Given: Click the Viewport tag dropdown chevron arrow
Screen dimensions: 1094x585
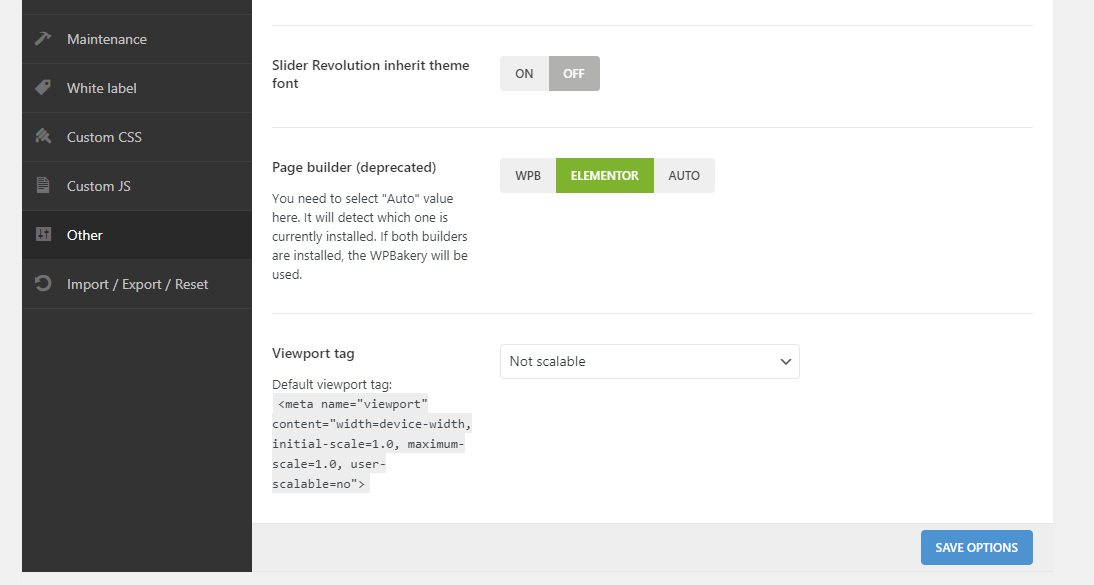Looking at the screenshot, I should [x=785, y=362].
